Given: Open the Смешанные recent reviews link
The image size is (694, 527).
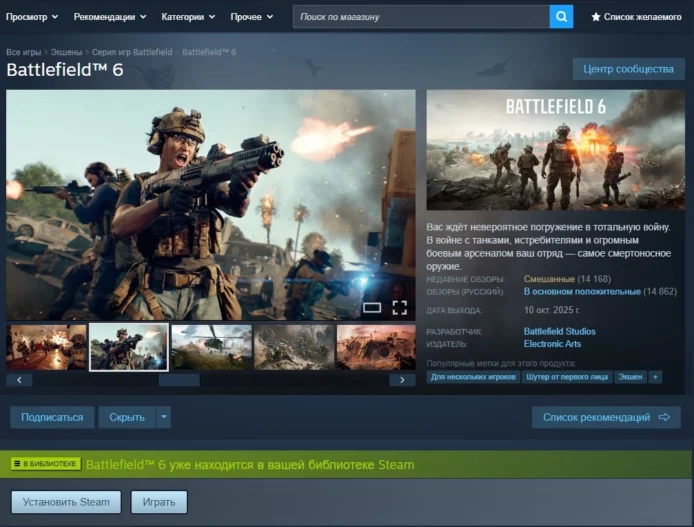Looking at the screenshot, I should pyautogui.click(x=549, y=279).
